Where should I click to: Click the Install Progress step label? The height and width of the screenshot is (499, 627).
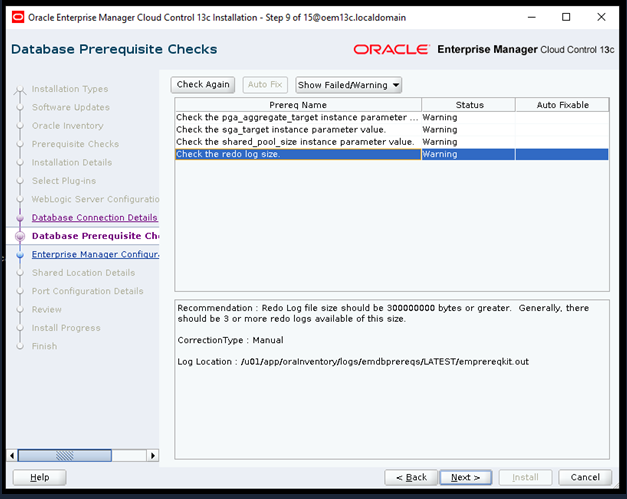point(66,328)
